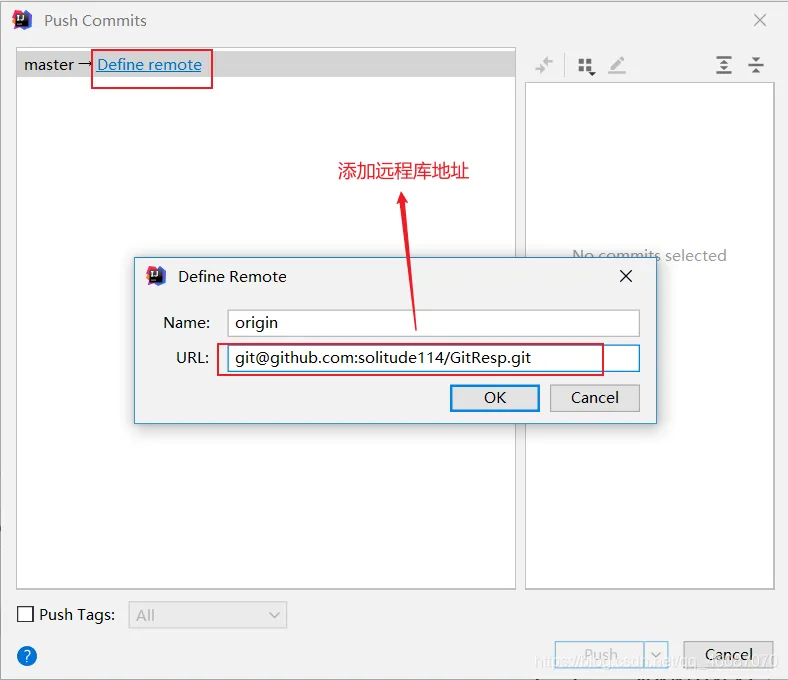Viewport: 788px width, 680px height.
Task: Click the show diff arrows icon
Action: [x=544, y=66]
